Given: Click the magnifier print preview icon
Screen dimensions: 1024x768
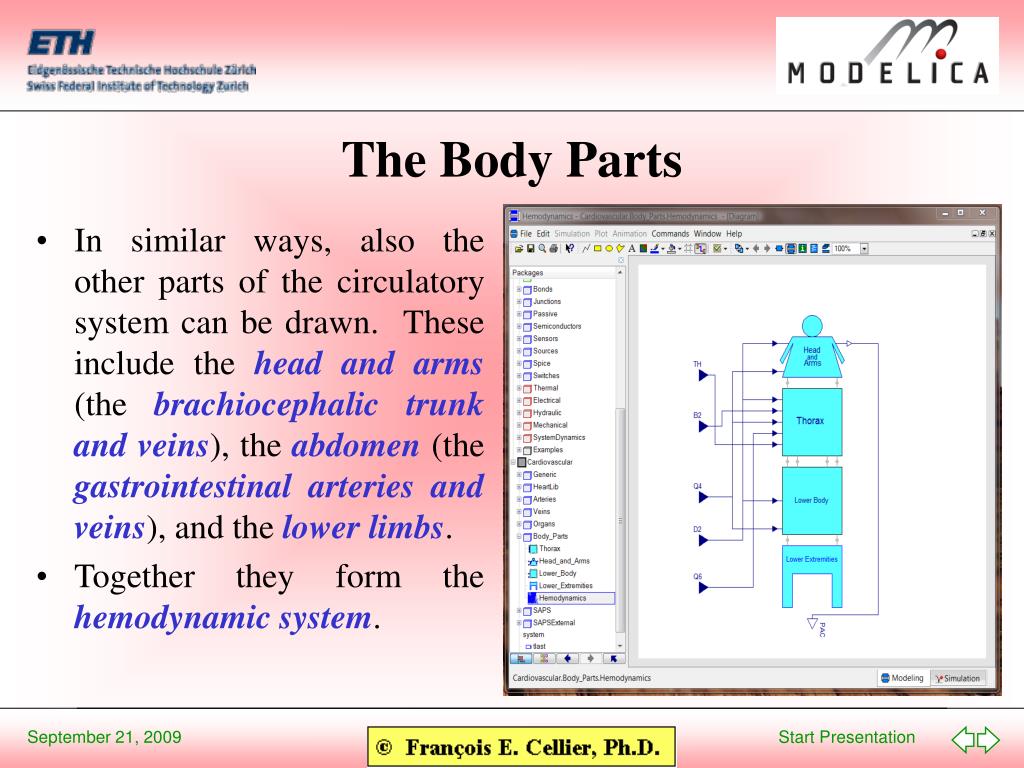Looking at the screenshot, I should [542, 248].
